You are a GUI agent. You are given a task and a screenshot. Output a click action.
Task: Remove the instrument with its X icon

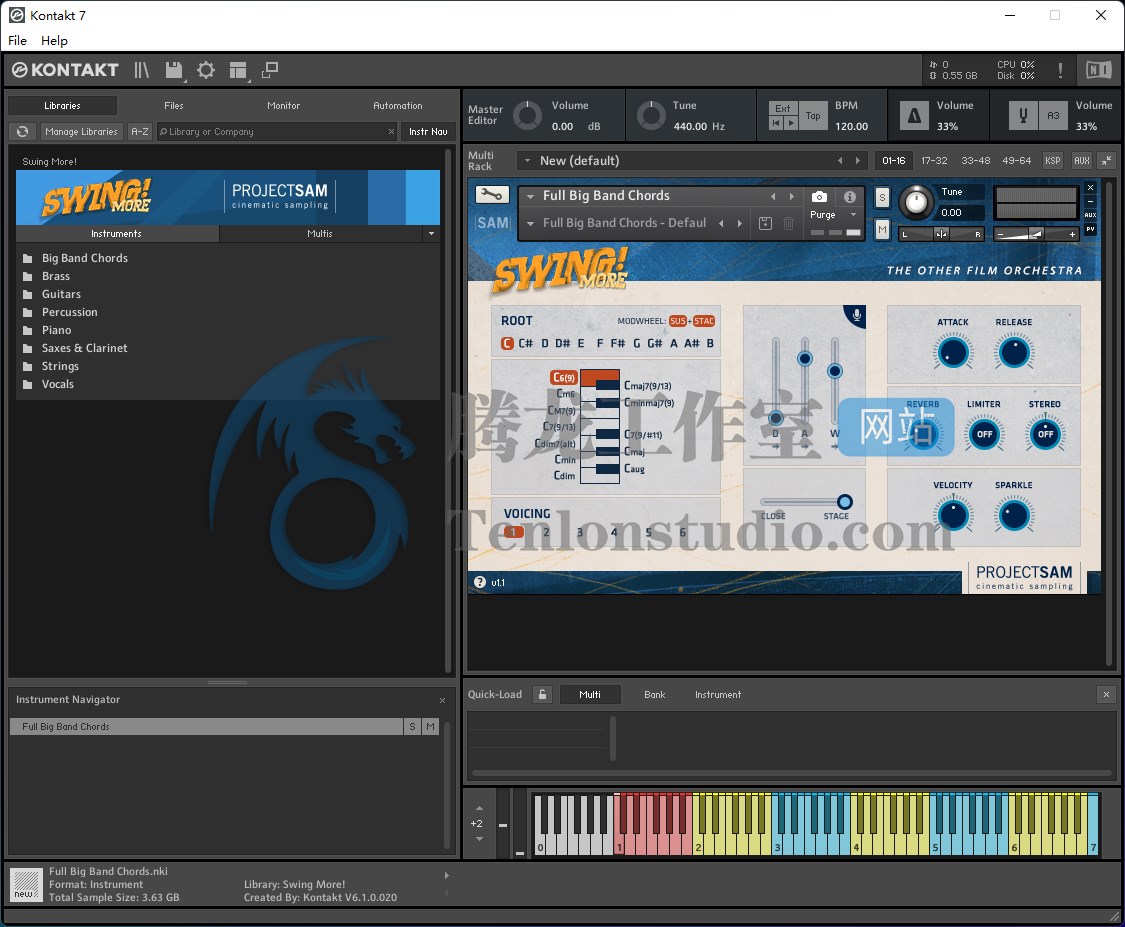(1091, 188)
